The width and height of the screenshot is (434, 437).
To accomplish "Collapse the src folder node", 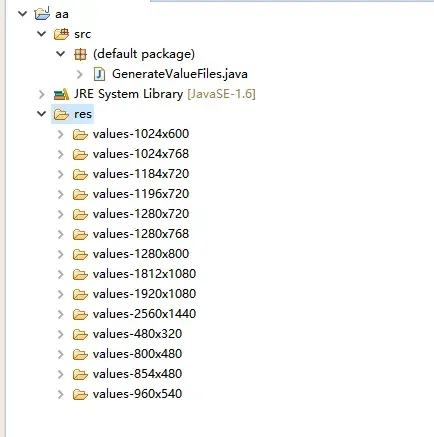I will 42,34.
